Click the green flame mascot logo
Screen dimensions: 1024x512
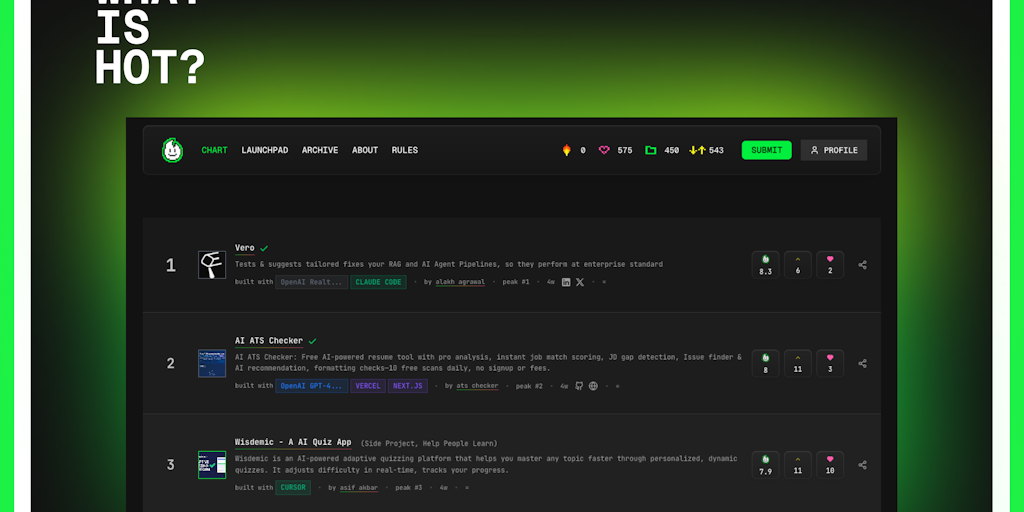172,150
